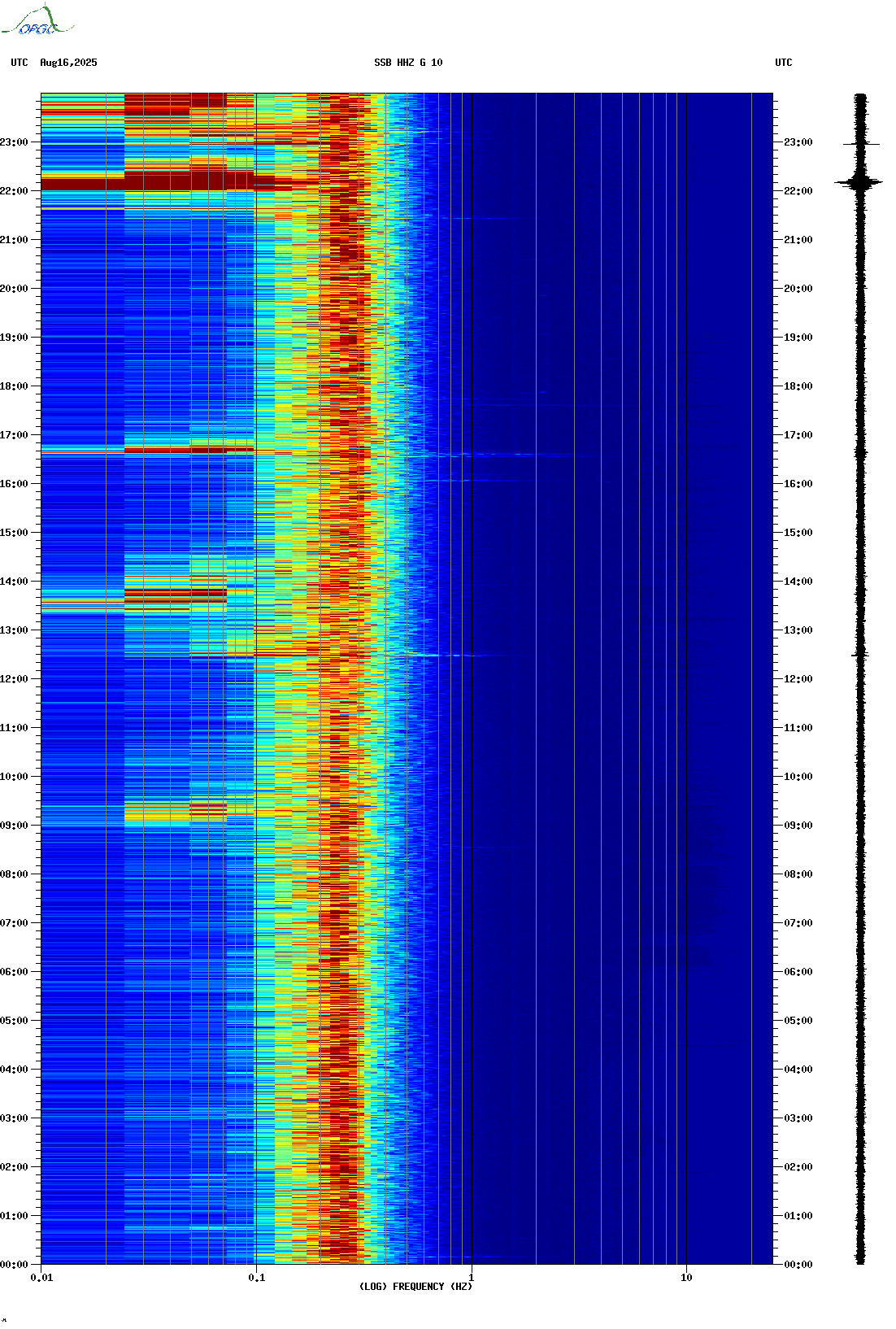Viewport: 896px width, 1329px height.
Task: Click the 1 Hz frequency axis label
Action: tap(472, 1278)
